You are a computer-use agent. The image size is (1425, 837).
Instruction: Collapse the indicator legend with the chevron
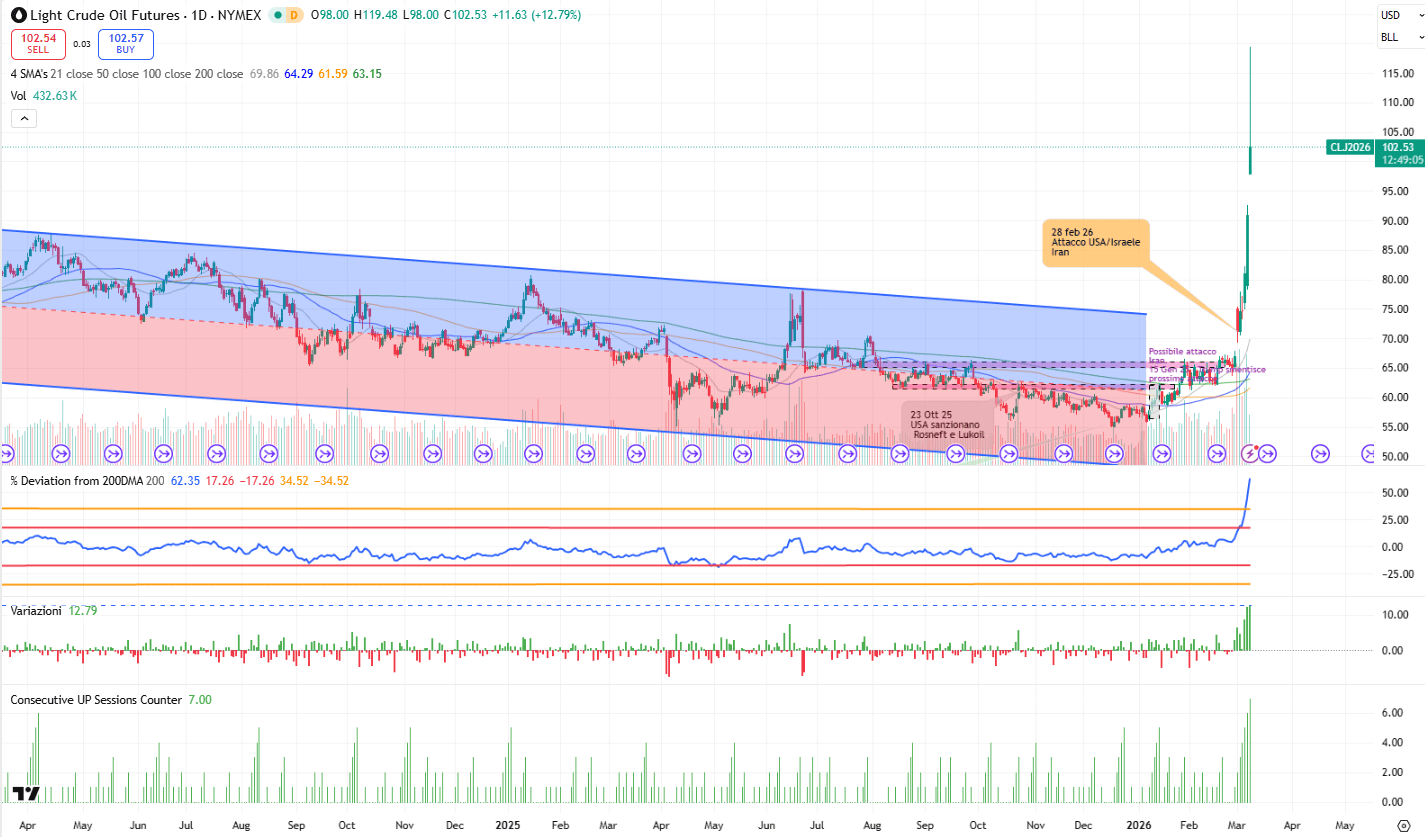(25, 118)
